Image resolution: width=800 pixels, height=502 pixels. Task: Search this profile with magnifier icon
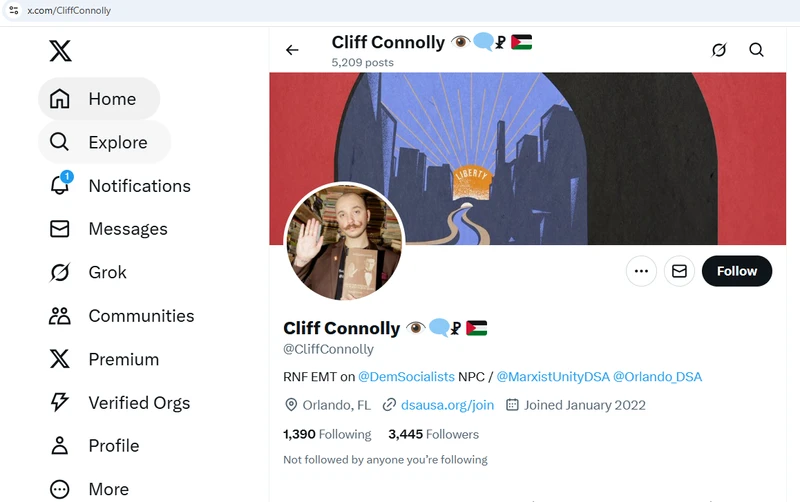pyautogui.click(x=756, y=50)
